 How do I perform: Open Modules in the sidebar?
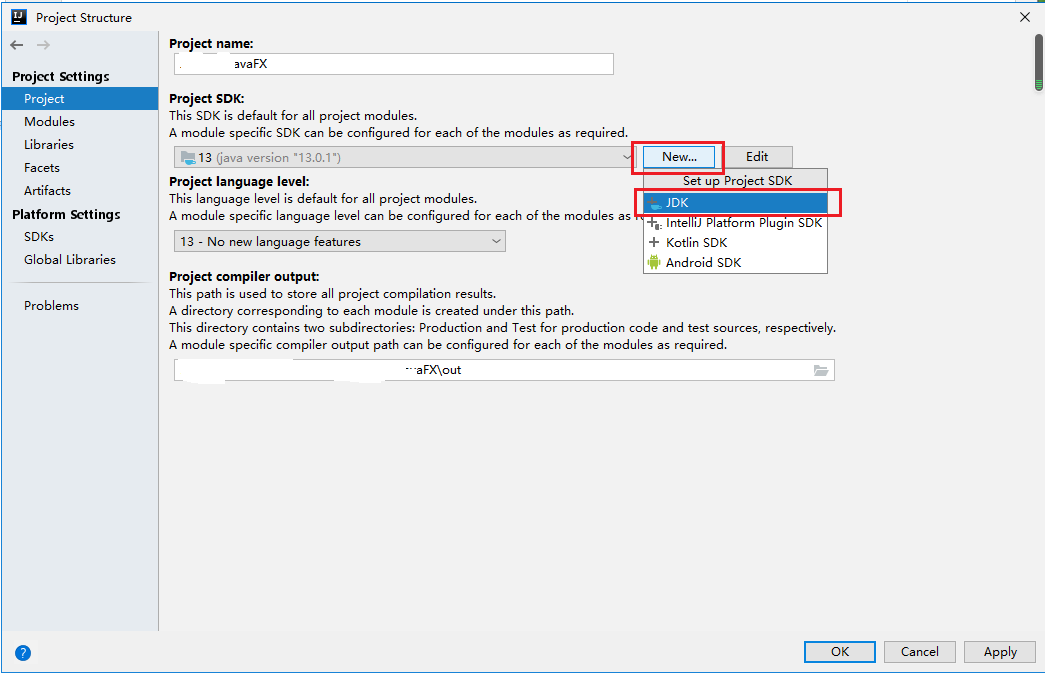coord(80,121)
